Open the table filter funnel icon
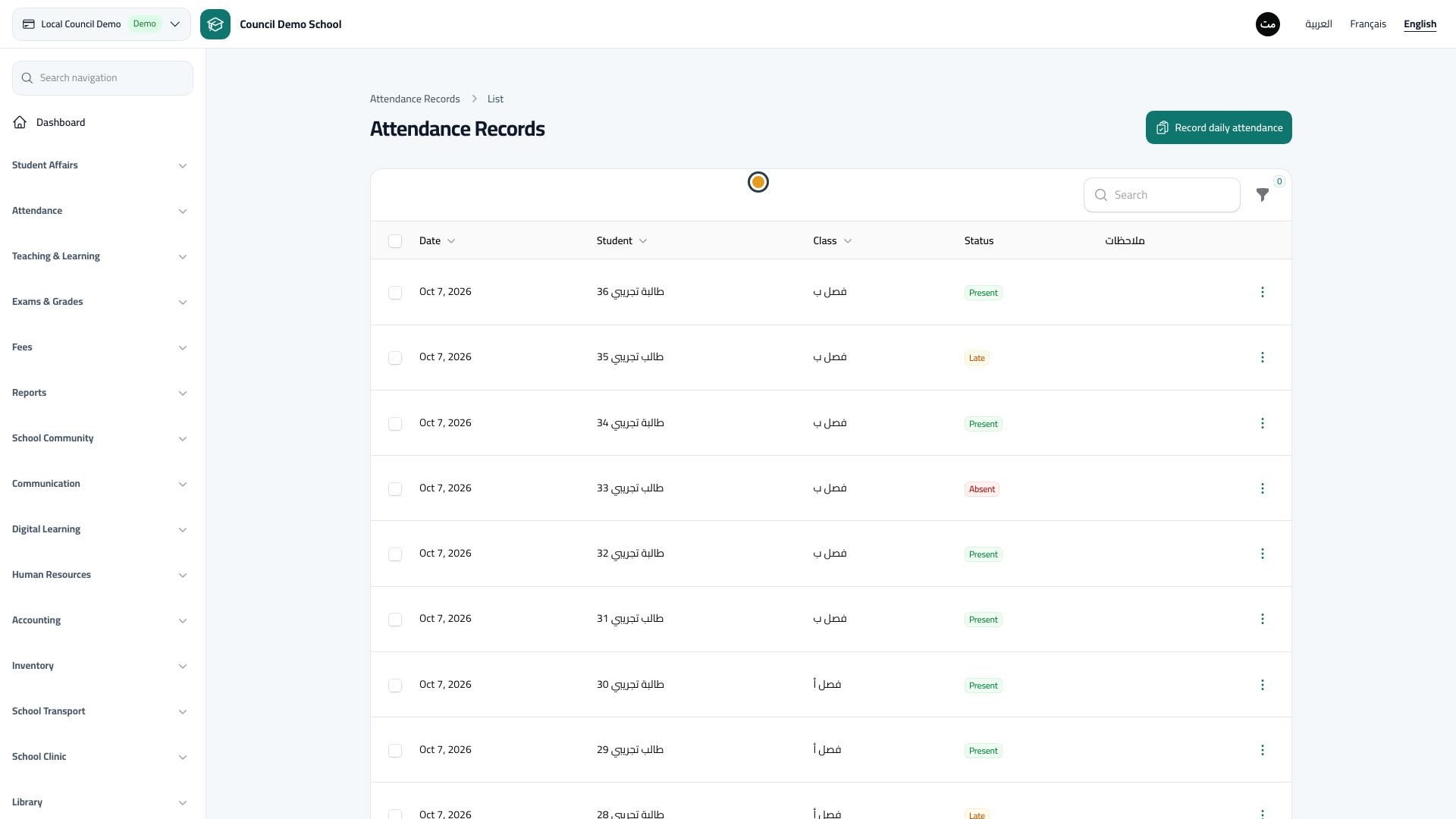1456x819 pixels. 1262,195
